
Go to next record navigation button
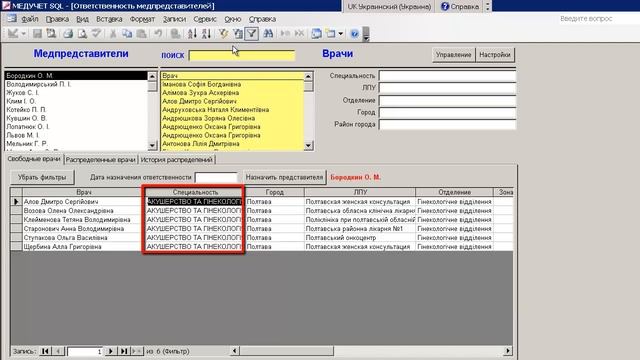pyautogui.click(x=110, y=351)
